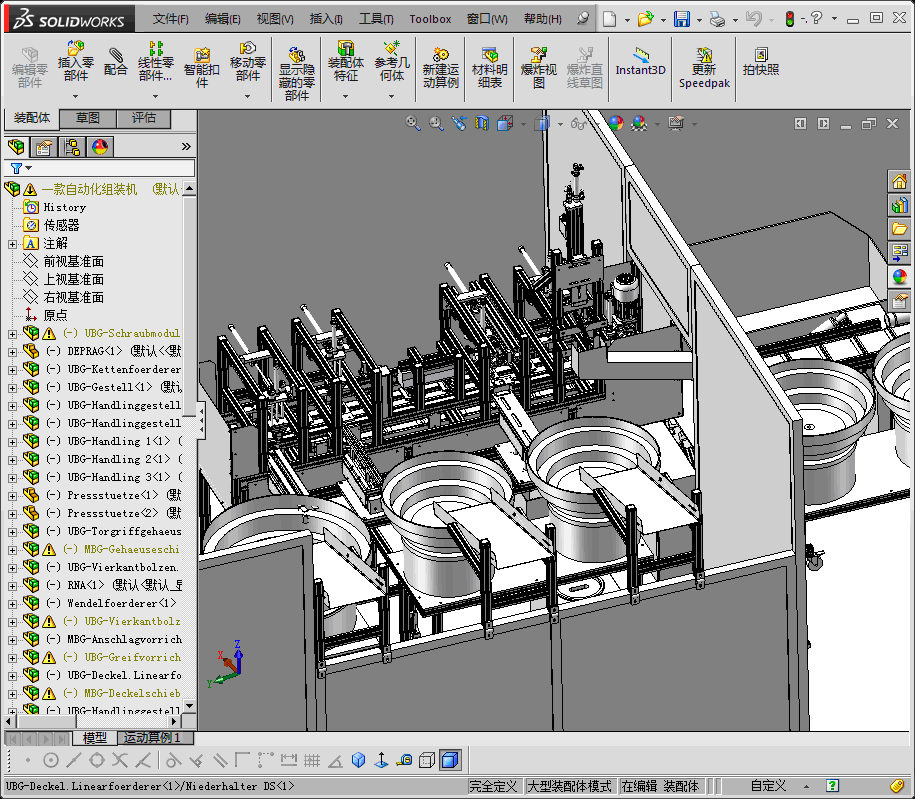
Task: Click the 运动算例 1 motion study tab
Action: [x=152, y=738]
